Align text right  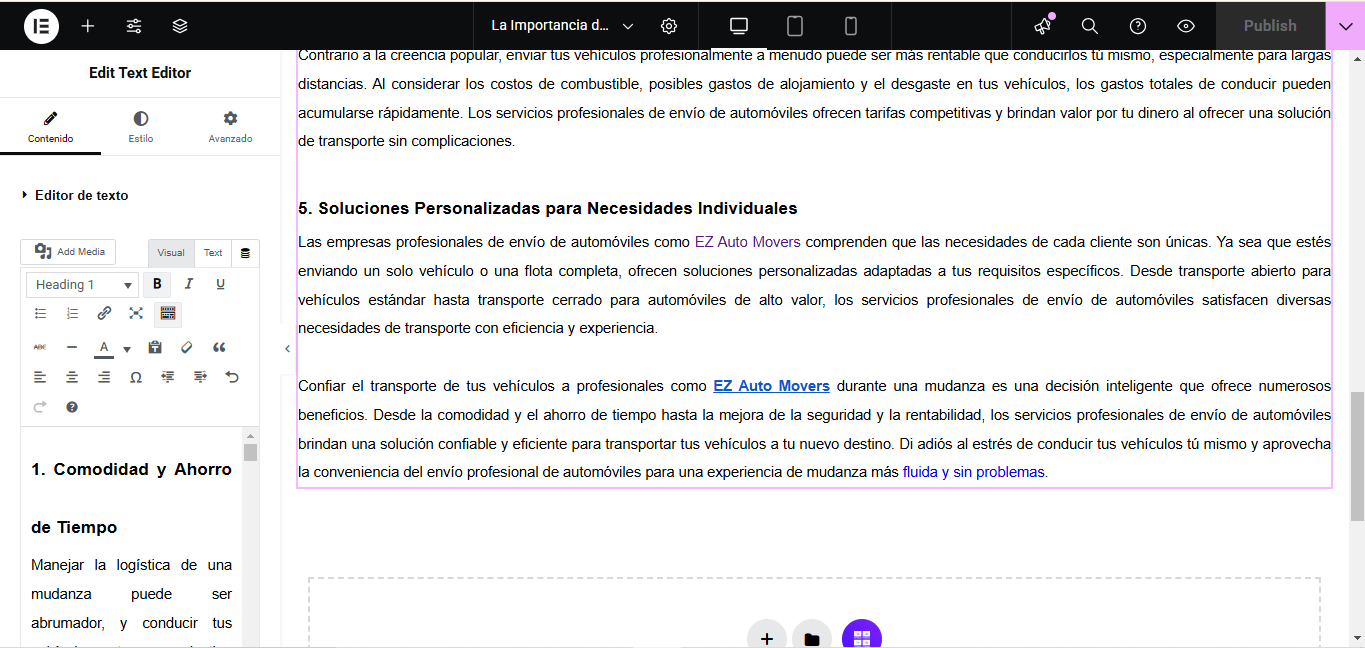pos(104,377)
